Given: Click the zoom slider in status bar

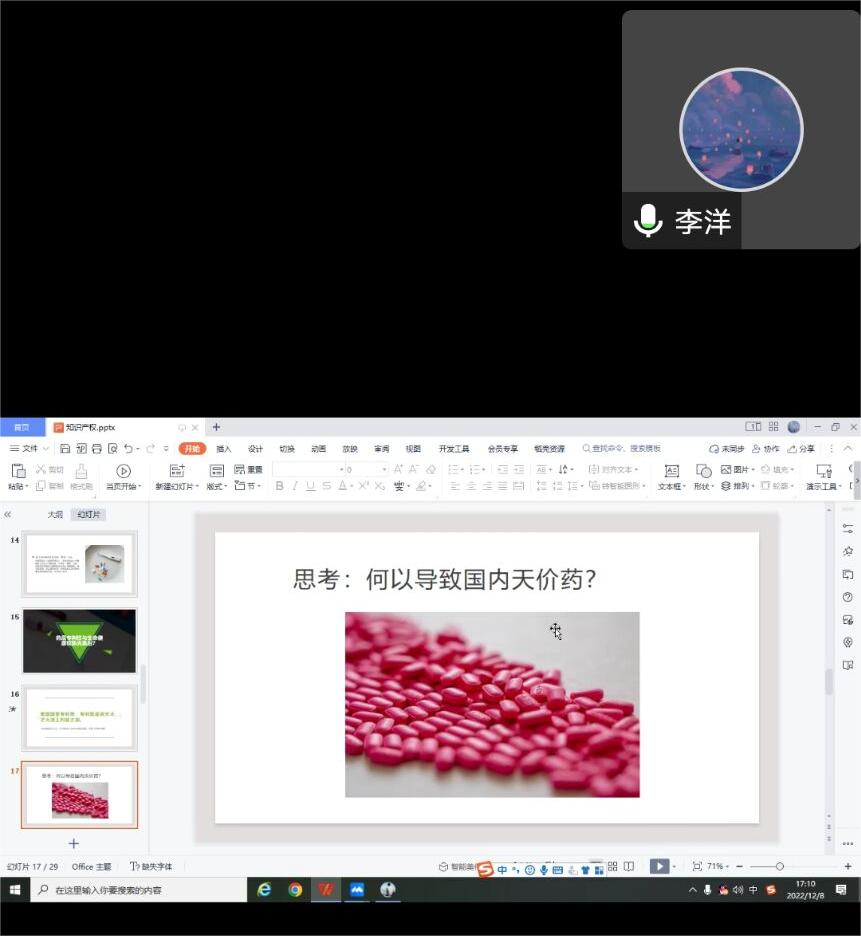Looking at the screenshot, I should coord(779,866).
